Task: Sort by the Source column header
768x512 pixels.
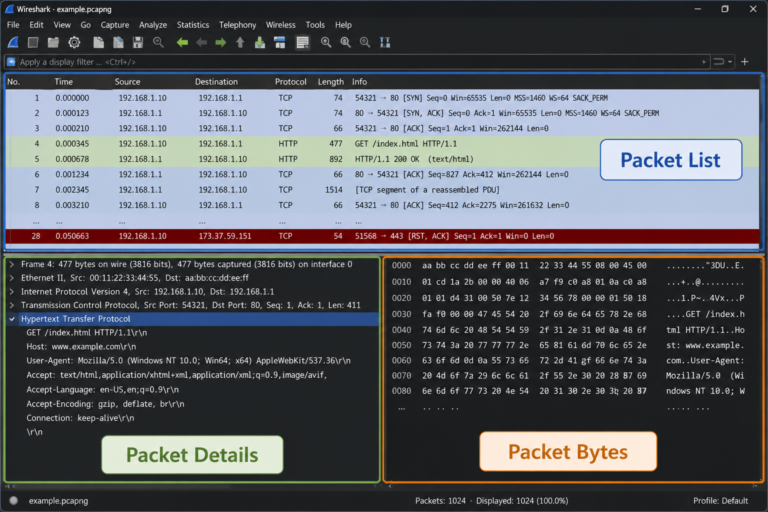Action: click(127, 82)
